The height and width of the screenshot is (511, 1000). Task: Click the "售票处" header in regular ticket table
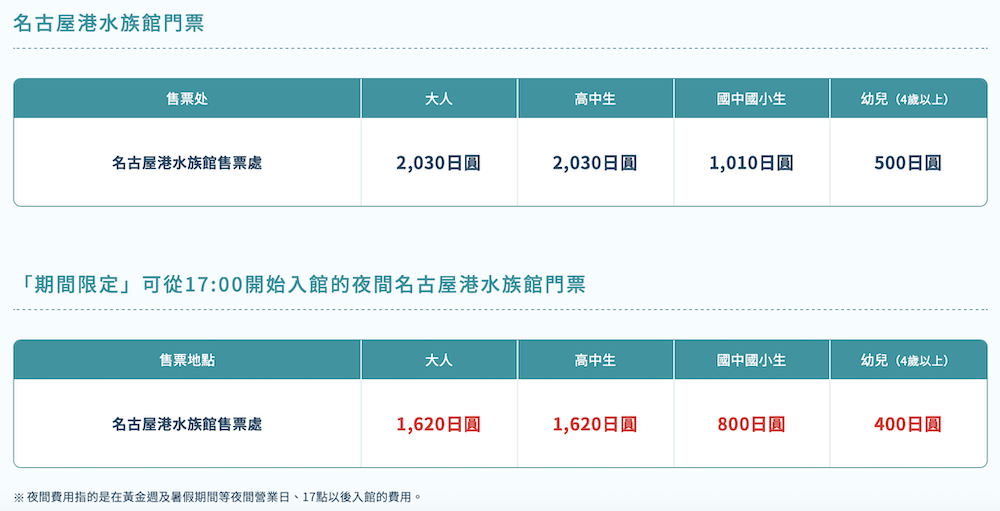point(187,99)
